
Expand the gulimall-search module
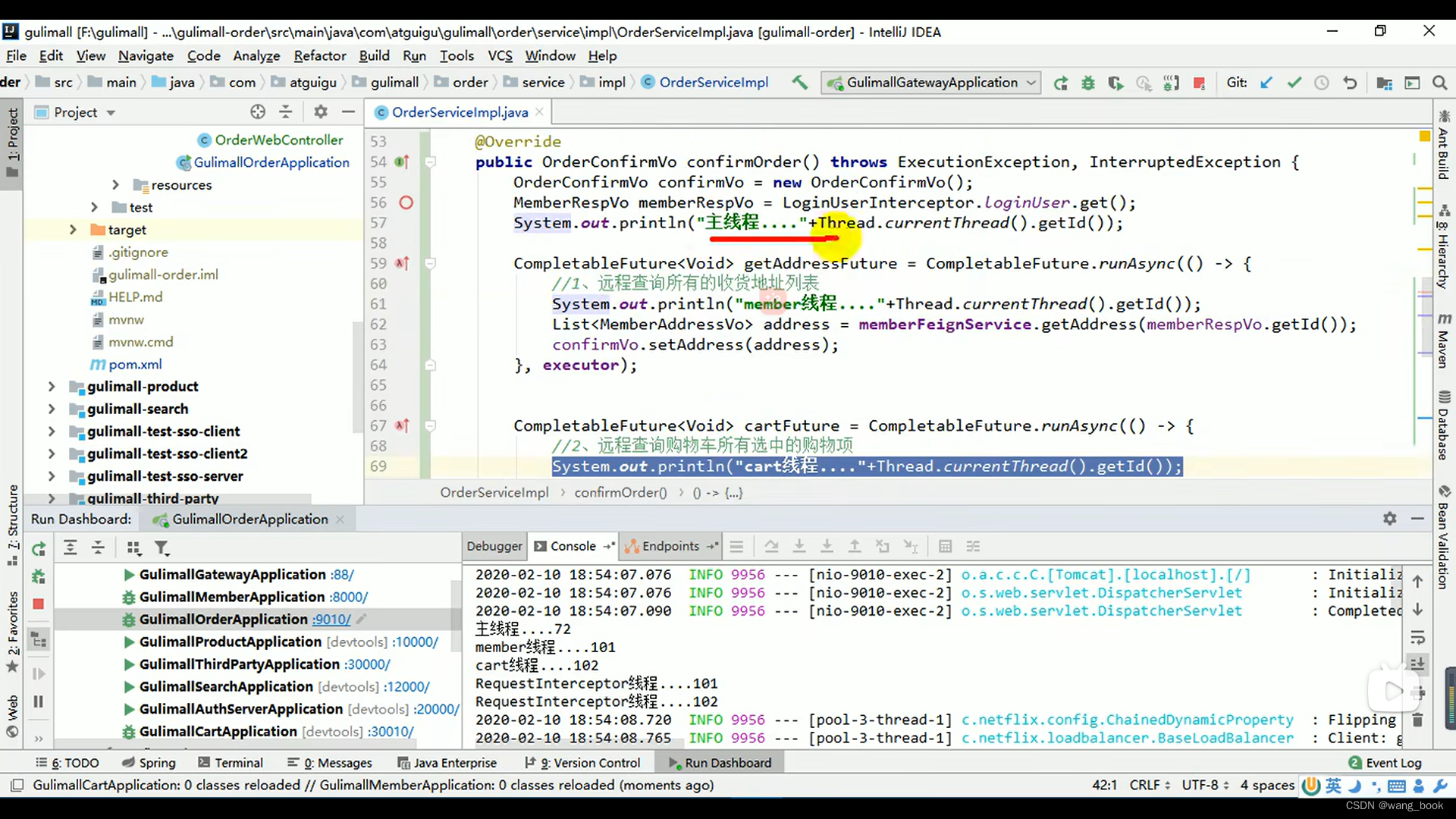(x=52, y=409)
